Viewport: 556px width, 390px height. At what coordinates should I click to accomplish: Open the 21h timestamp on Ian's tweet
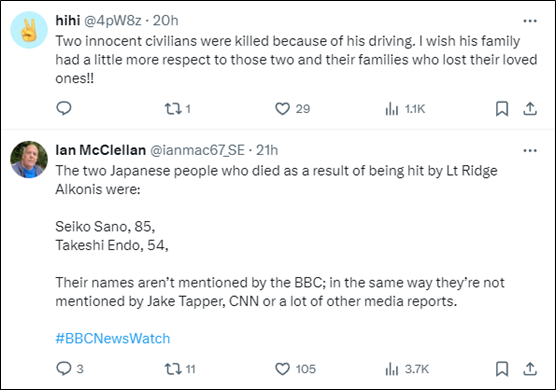pyautogui.click(x=267, y=150)
